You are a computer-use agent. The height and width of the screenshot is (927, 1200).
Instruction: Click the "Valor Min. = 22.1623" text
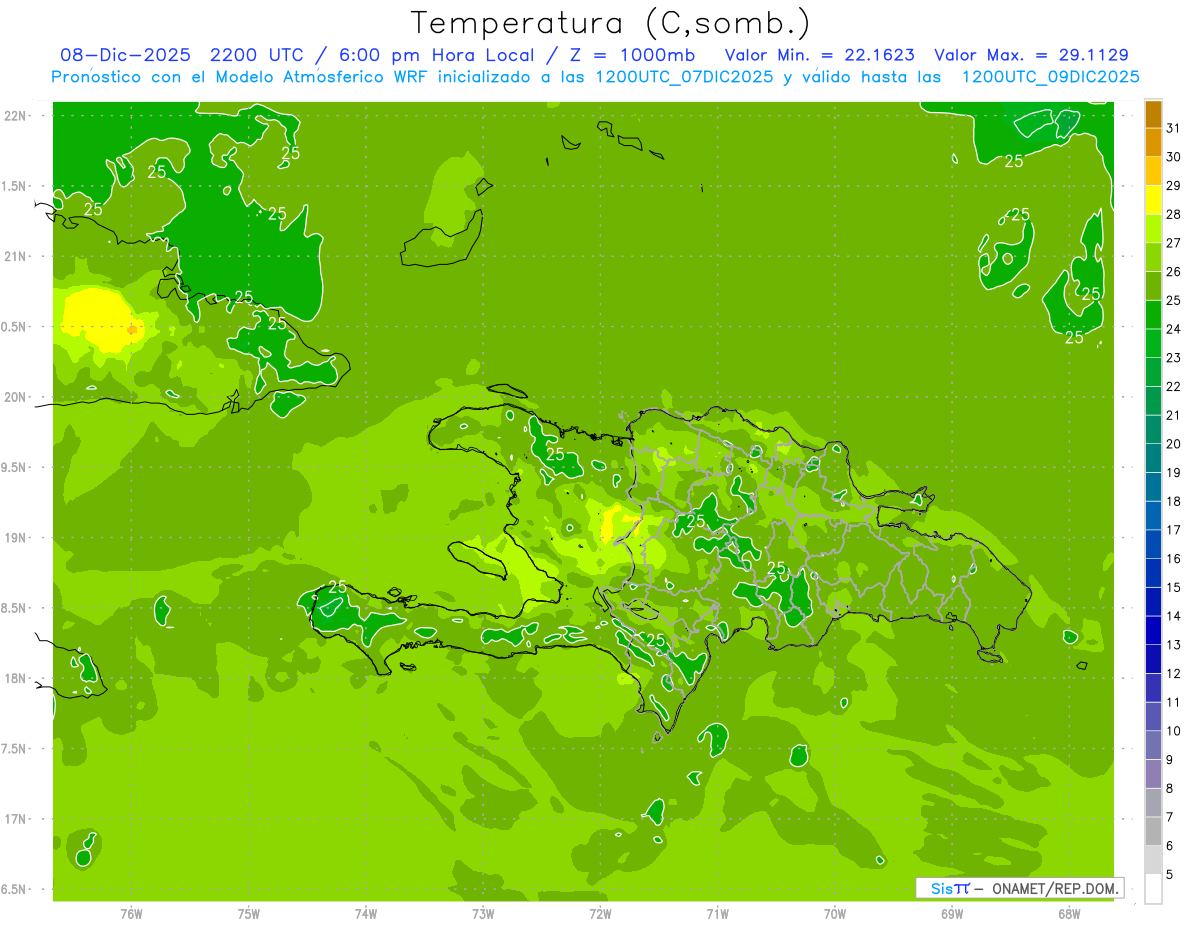pos(820,56)
